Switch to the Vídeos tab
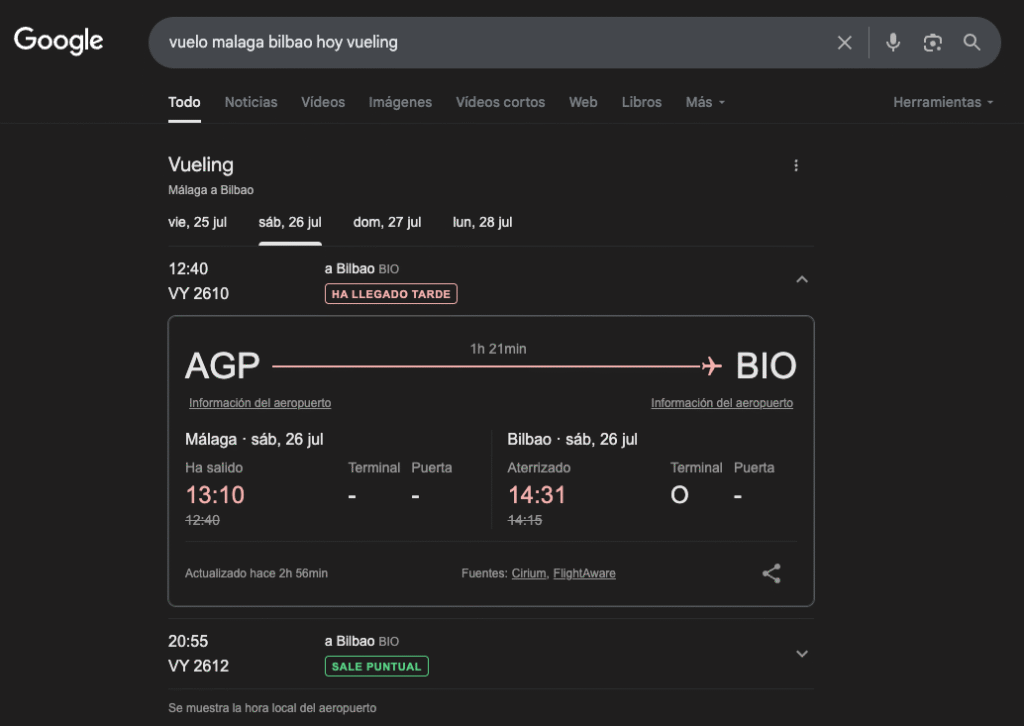The width and height of the screenshot is (1024, 726). pos(323,103)
